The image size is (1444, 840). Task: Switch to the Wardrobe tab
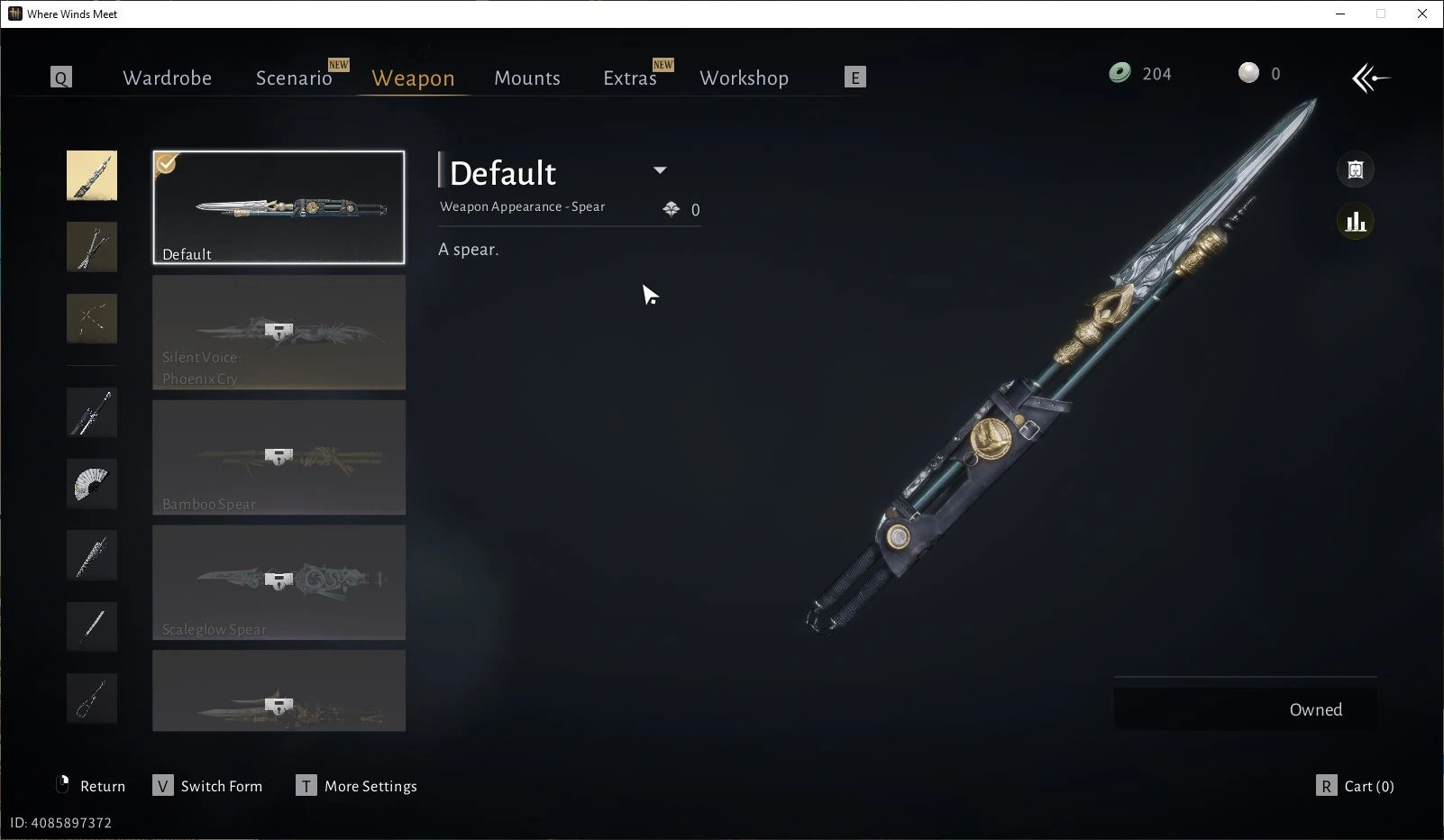tap(167, 78)
